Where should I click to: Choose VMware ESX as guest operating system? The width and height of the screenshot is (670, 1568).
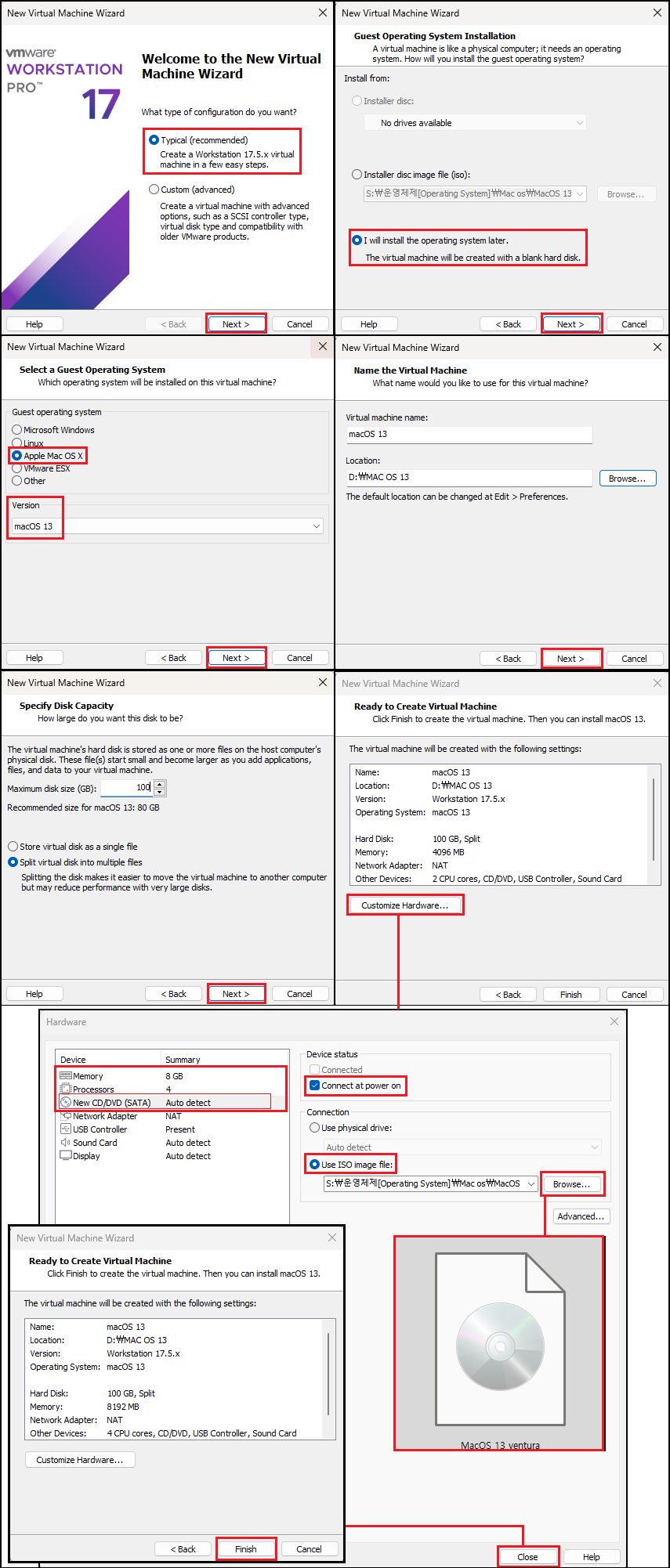coord(17,468)
